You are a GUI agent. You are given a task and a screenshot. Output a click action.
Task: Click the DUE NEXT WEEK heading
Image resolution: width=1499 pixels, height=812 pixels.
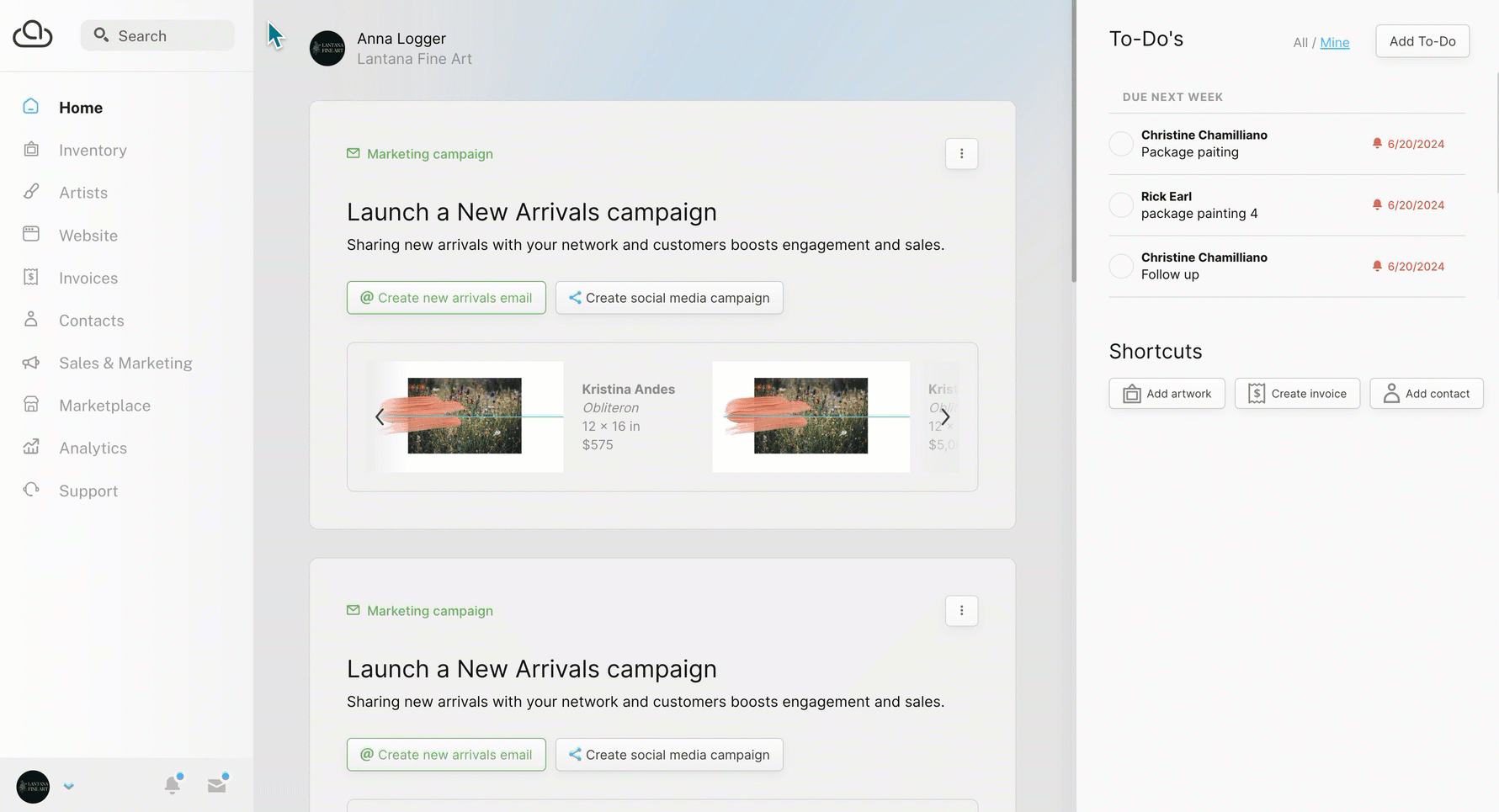1172,97
